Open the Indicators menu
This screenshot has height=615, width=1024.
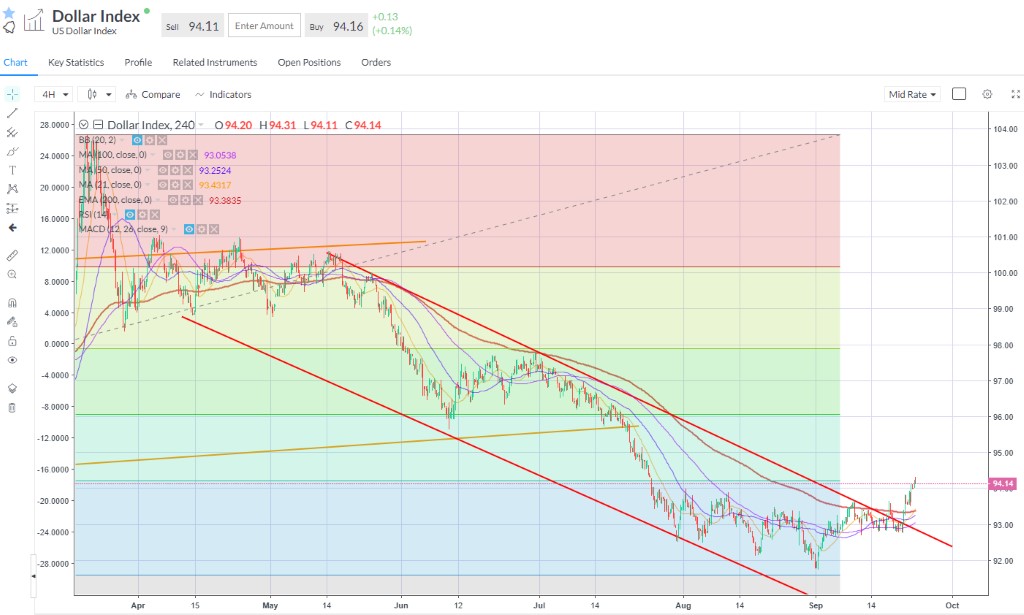223,94
